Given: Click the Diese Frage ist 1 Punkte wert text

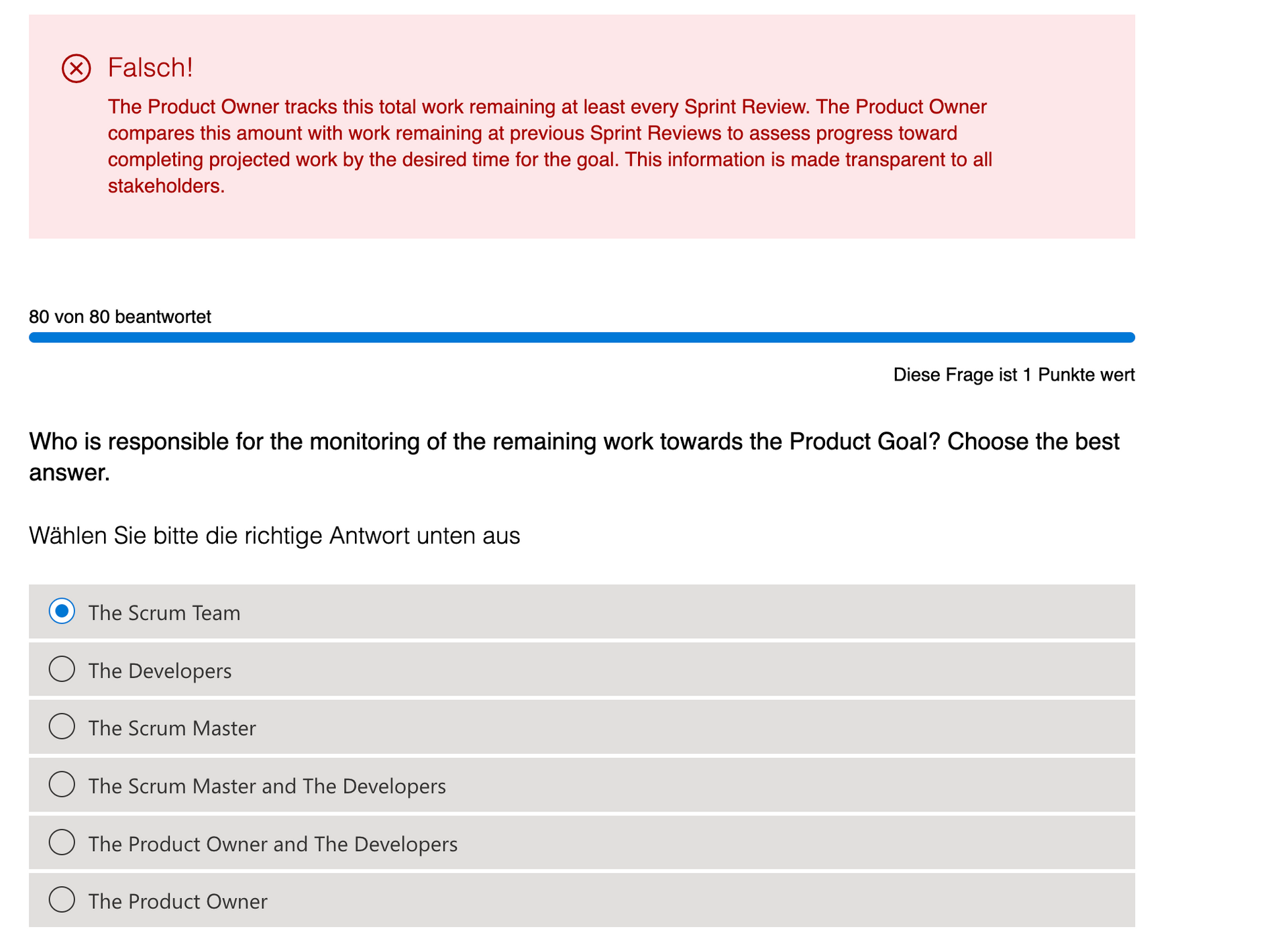Looking at the screenshot, I should click(x=1014, y=375).
